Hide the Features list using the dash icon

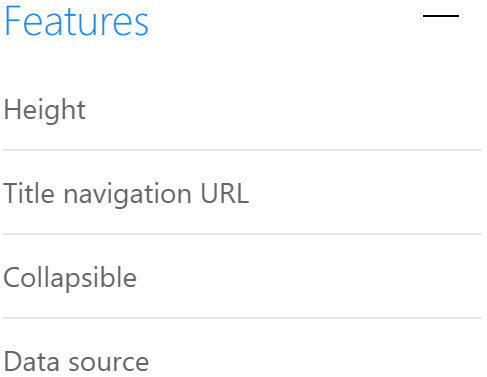click(441, 16)
